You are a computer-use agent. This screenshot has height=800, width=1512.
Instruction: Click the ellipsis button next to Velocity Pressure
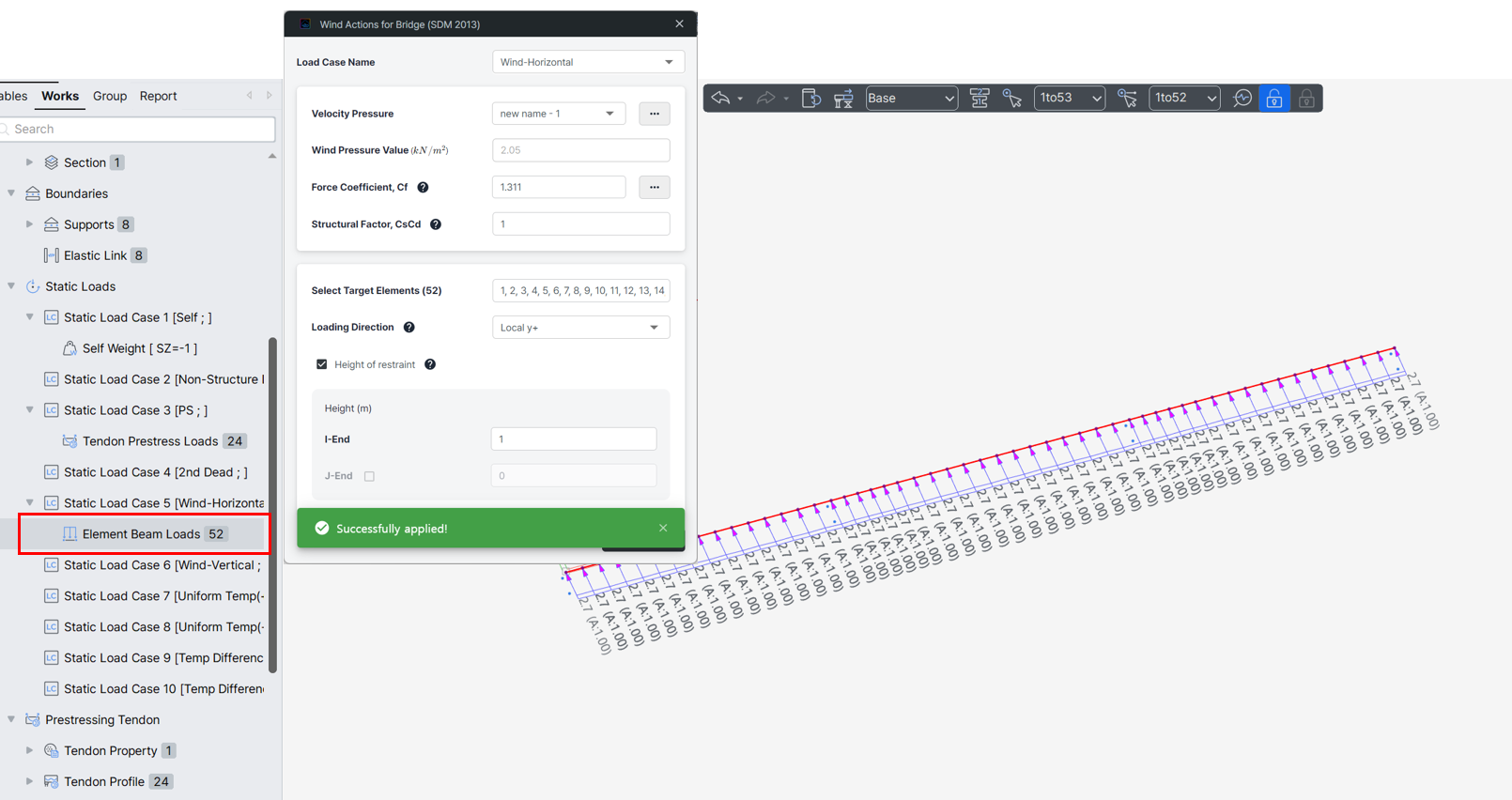coord(655,114)
